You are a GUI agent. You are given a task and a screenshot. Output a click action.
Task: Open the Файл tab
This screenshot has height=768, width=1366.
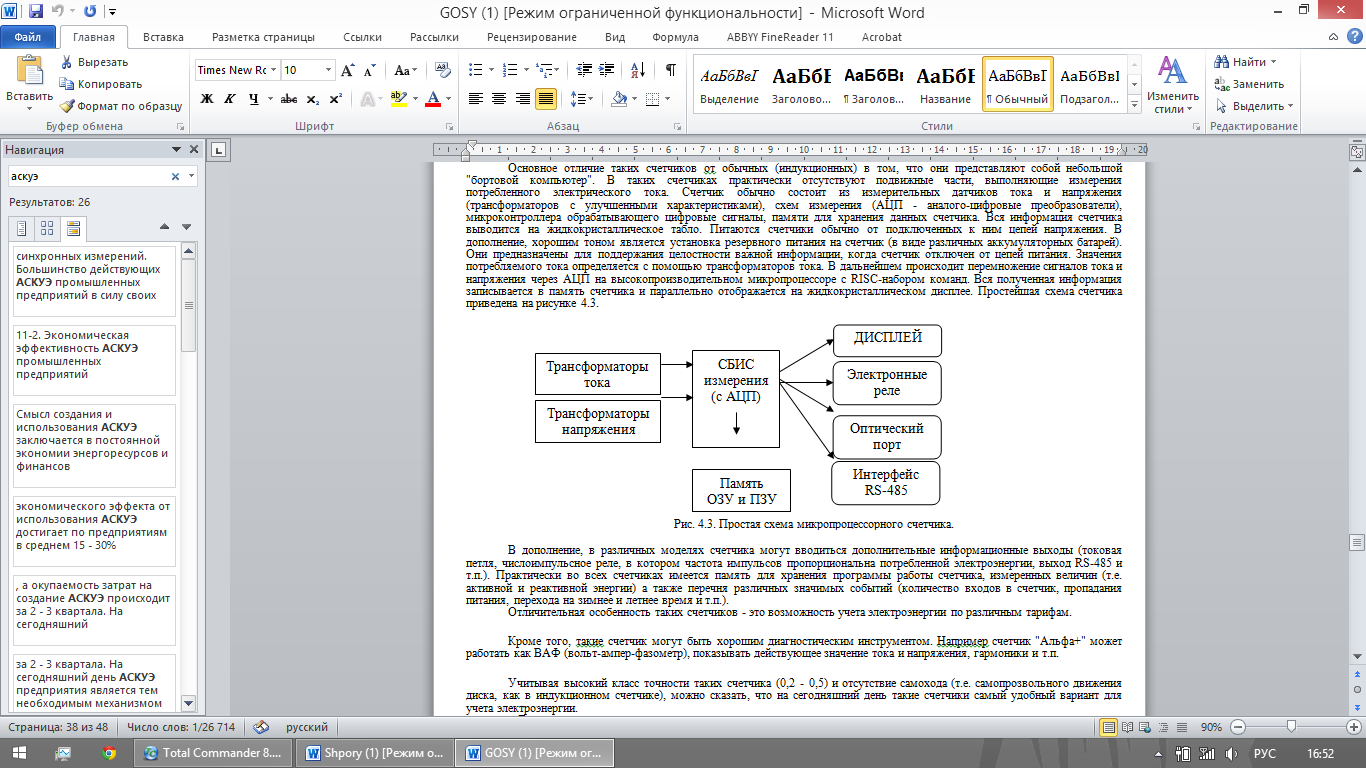(x=27, y=37)
